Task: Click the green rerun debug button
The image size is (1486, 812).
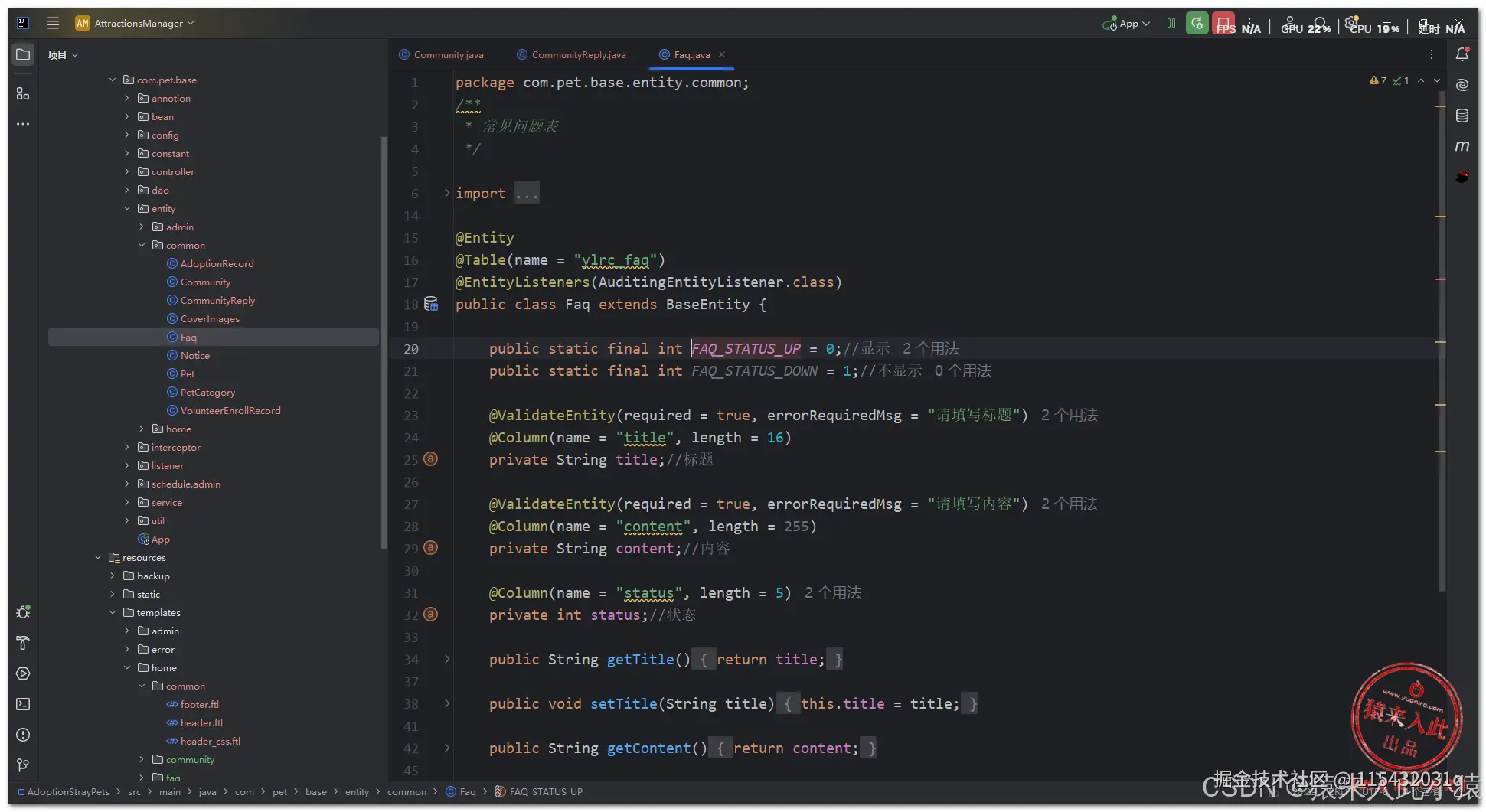Action: (x=1197, y=24)
